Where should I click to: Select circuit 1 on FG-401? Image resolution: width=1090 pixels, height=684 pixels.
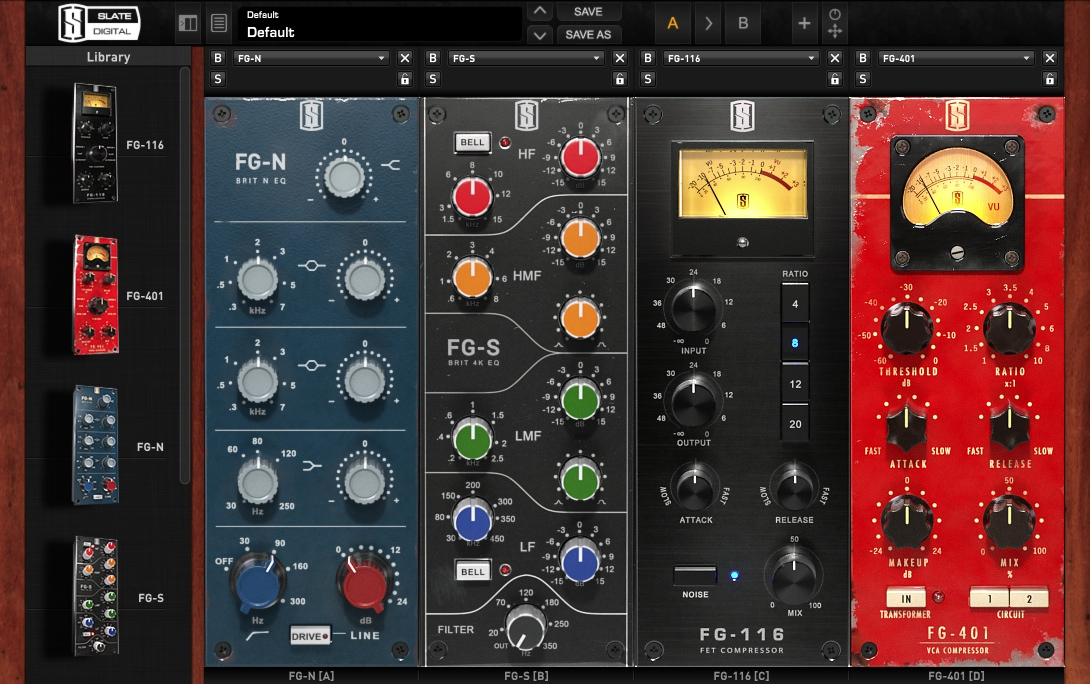click(x=990, y=598)
